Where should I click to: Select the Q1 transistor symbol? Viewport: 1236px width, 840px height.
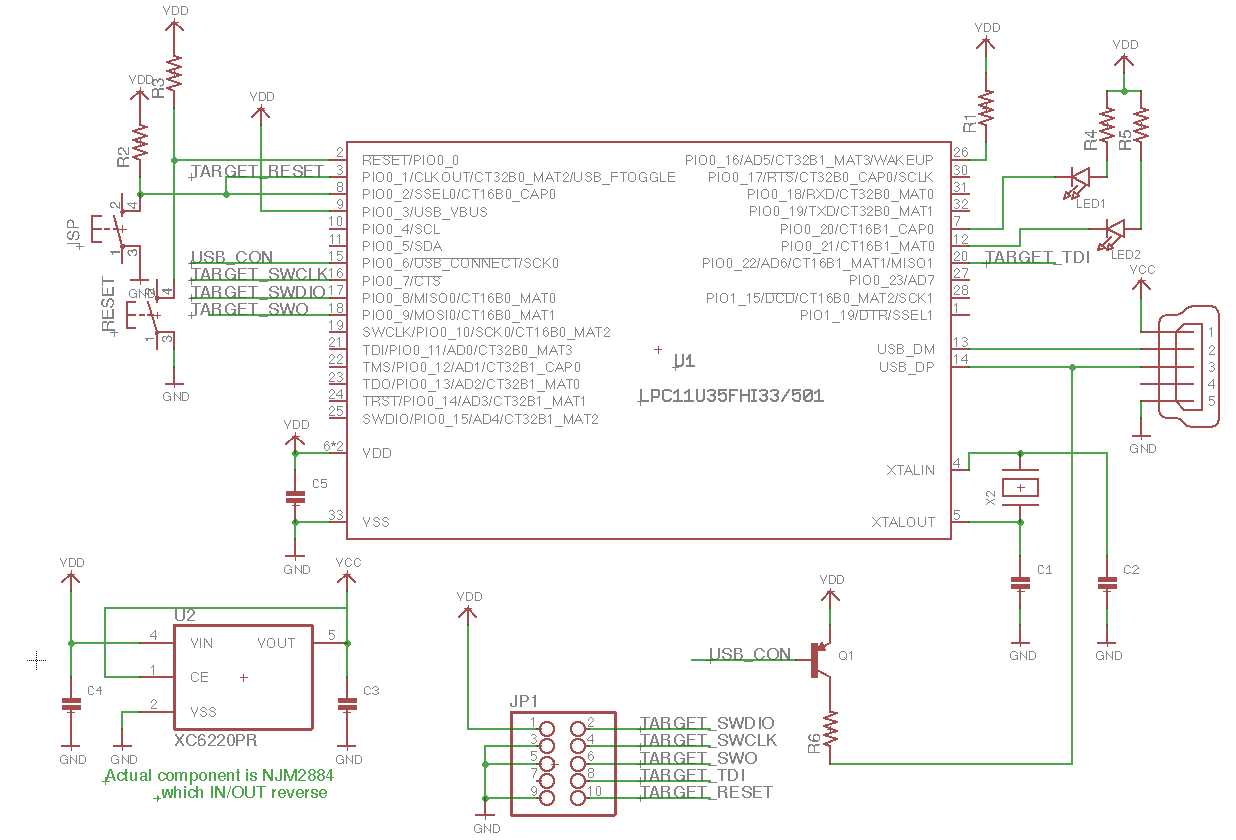tap(820, 660)
